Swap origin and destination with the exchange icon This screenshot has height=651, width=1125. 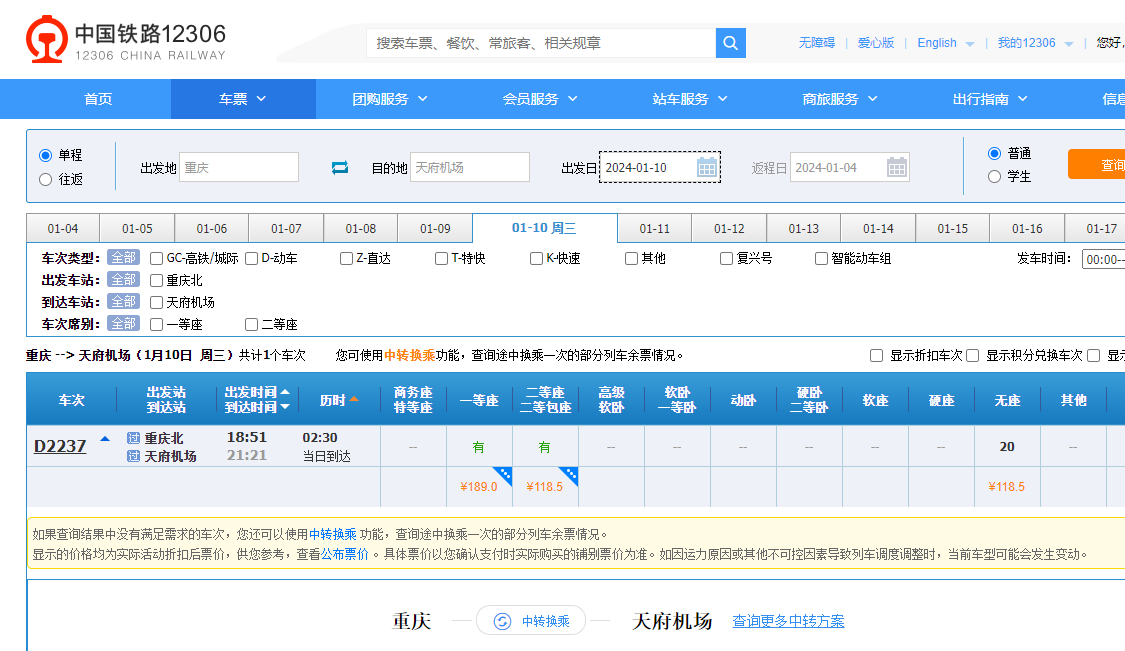click(x=340, y=167)
